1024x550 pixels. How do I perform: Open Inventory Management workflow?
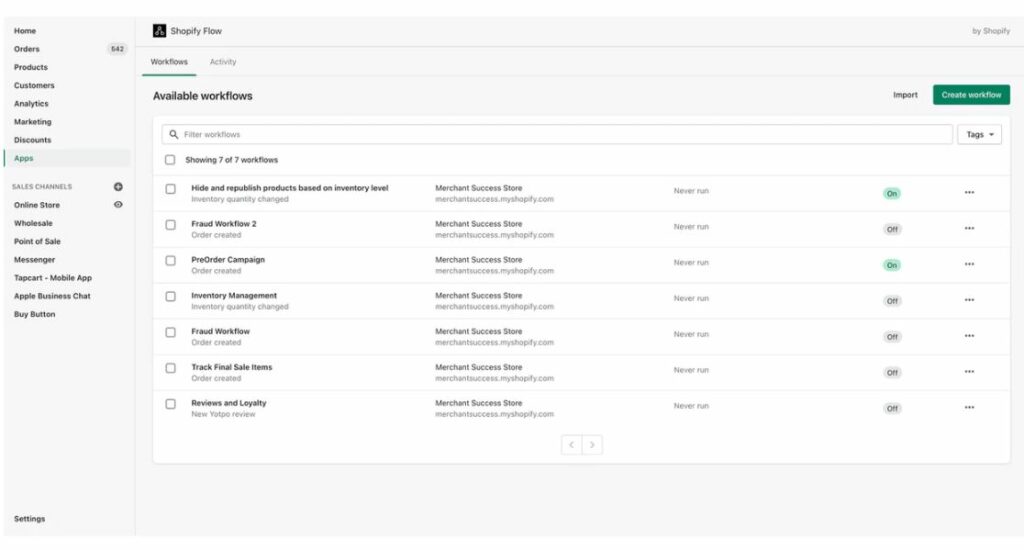point(234,296)
